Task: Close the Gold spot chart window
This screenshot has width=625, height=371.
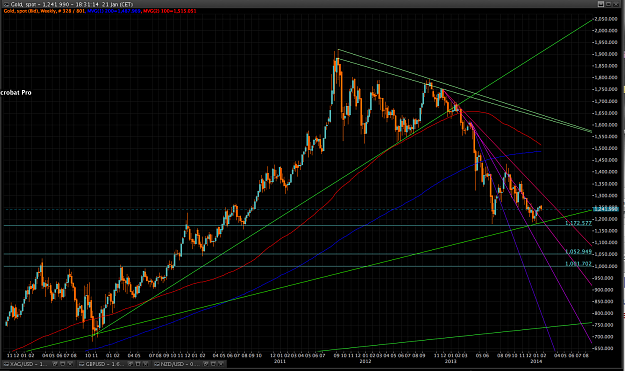Action: pyautogui.click(x=617, y=4)
